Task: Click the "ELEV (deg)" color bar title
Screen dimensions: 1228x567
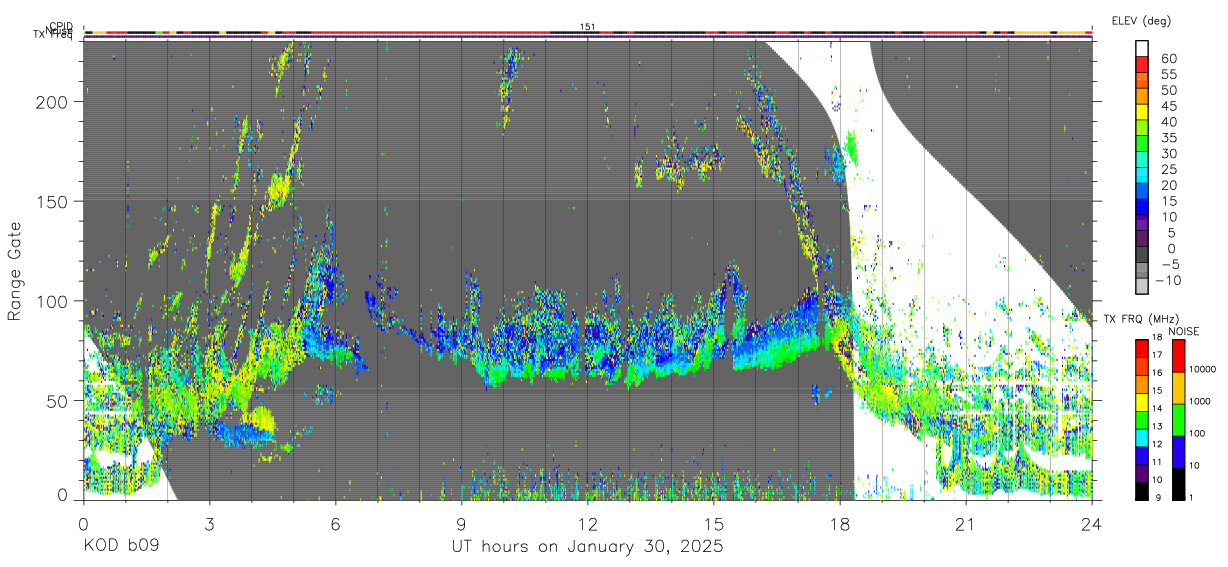Action: click(x=1141, y=20)
